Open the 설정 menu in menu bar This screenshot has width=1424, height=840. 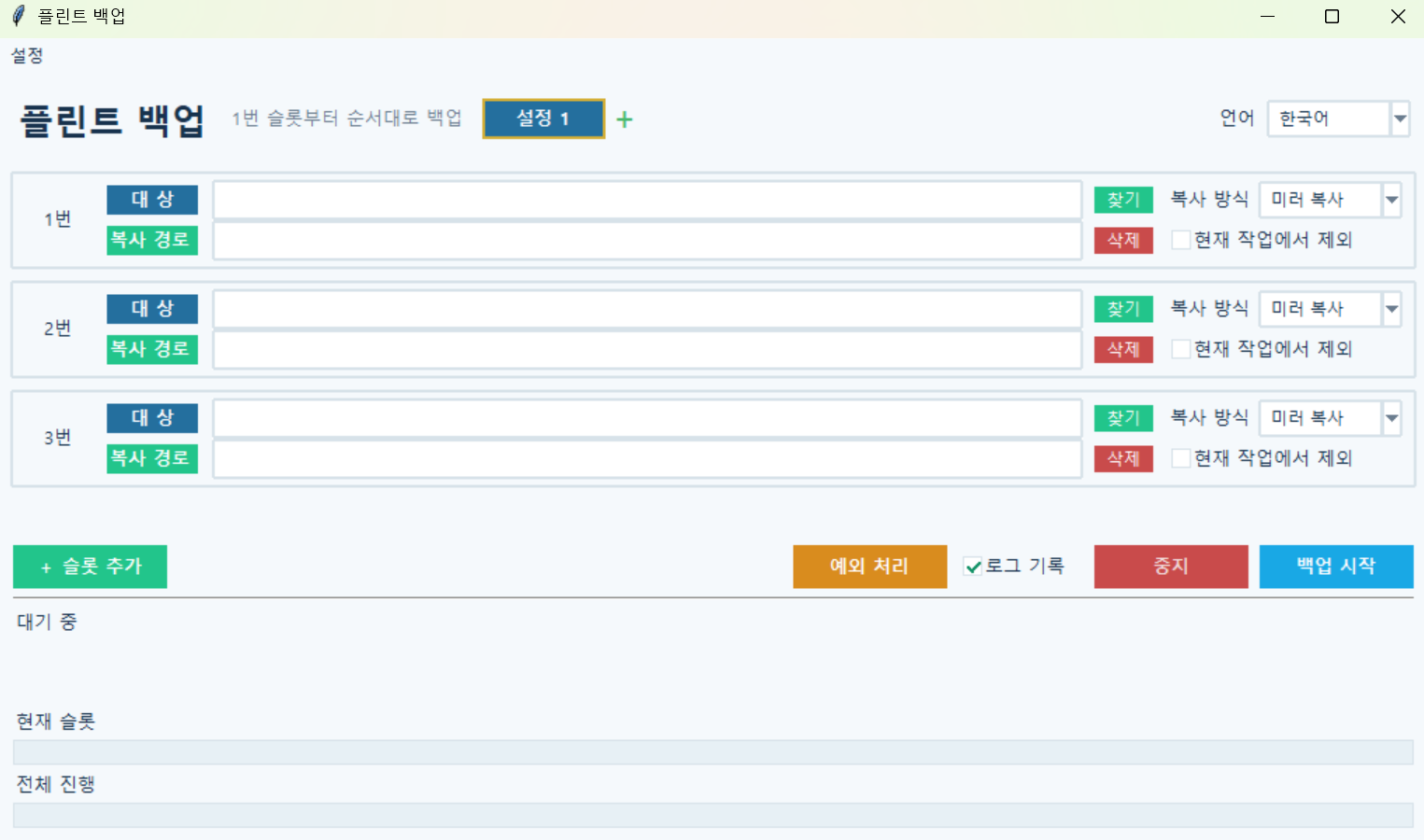pos(27,55)
